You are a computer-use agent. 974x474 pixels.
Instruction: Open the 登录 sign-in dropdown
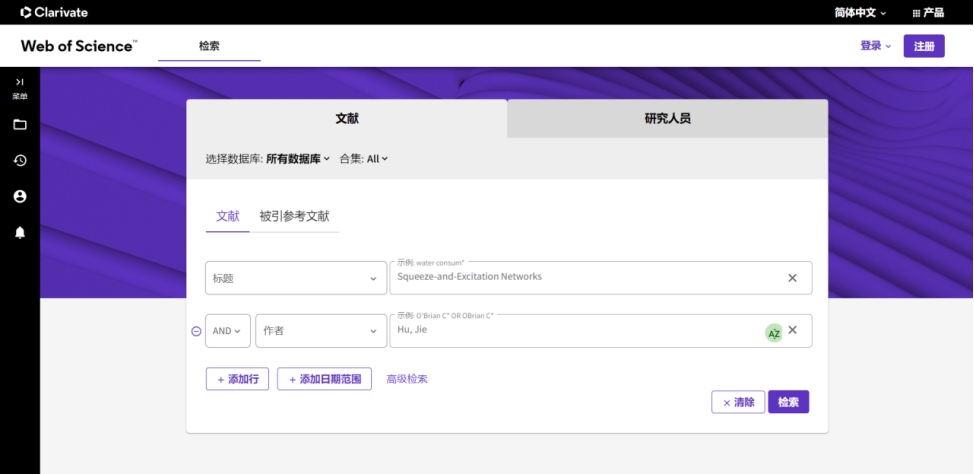pos(875,46)
